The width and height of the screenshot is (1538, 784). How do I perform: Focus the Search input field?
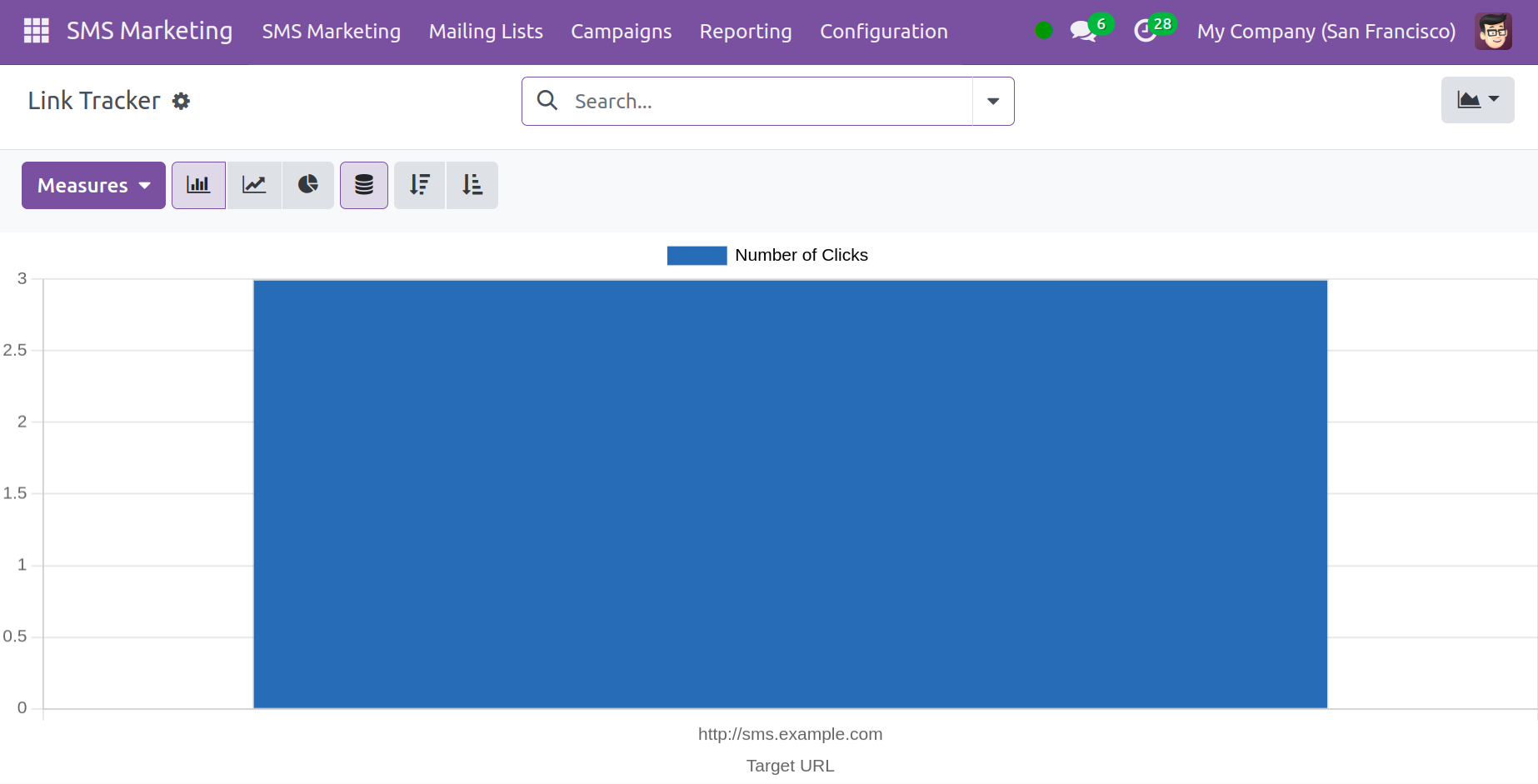point(767,102)
